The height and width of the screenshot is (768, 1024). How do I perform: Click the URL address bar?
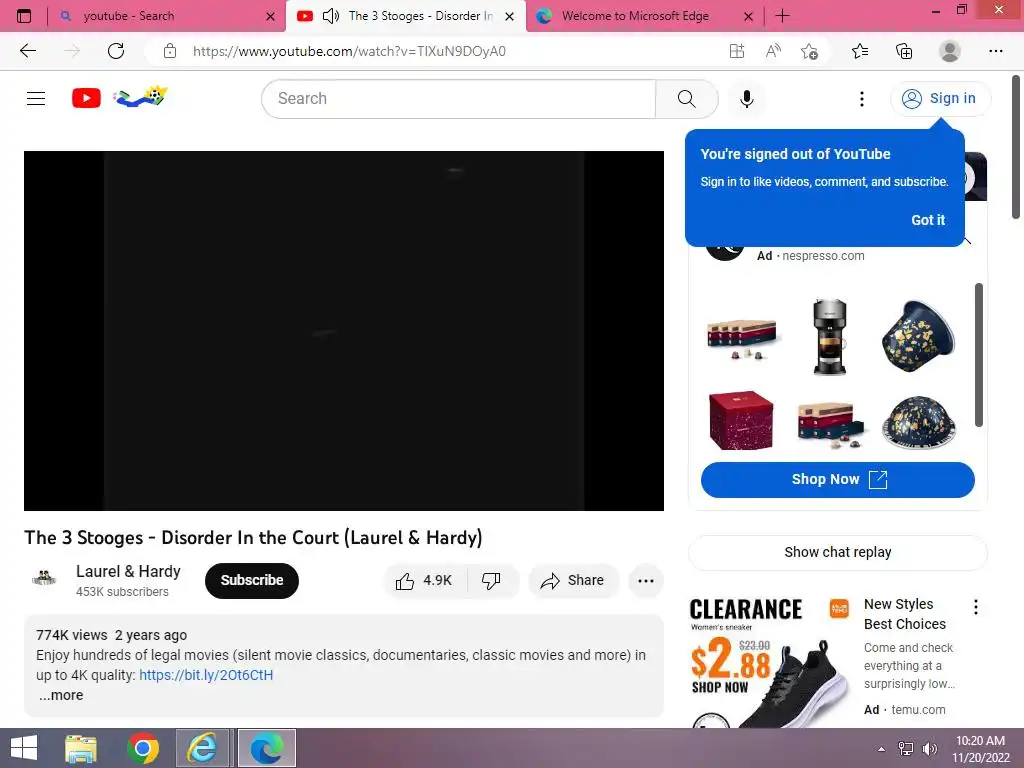tap(451, 51)
